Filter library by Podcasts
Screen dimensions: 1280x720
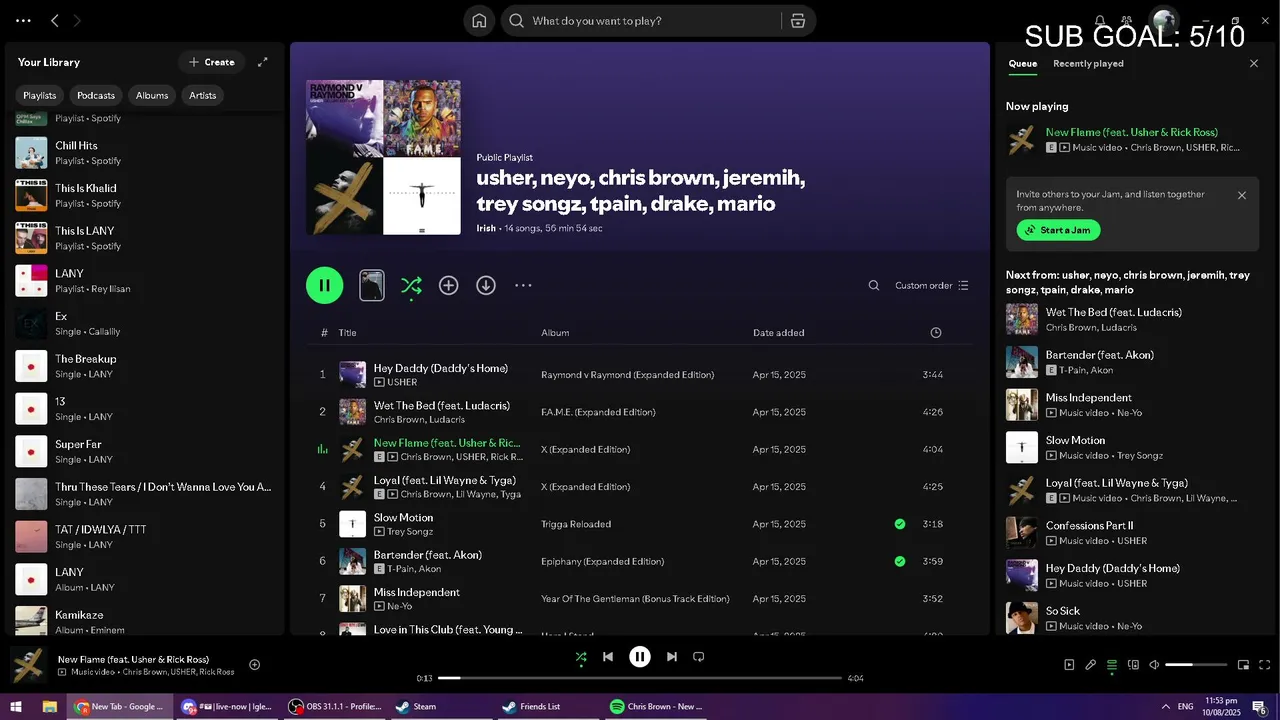(96, 95)
